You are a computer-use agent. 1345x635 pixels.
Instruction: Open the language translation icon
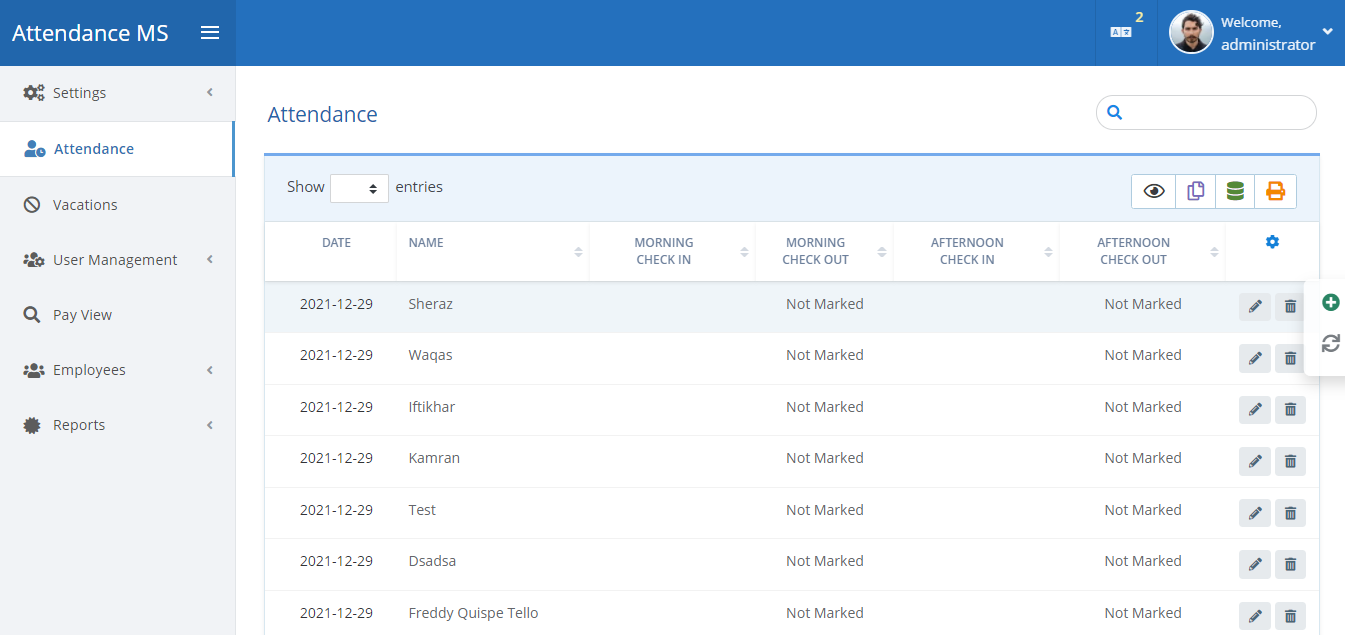click(1121, 33)
